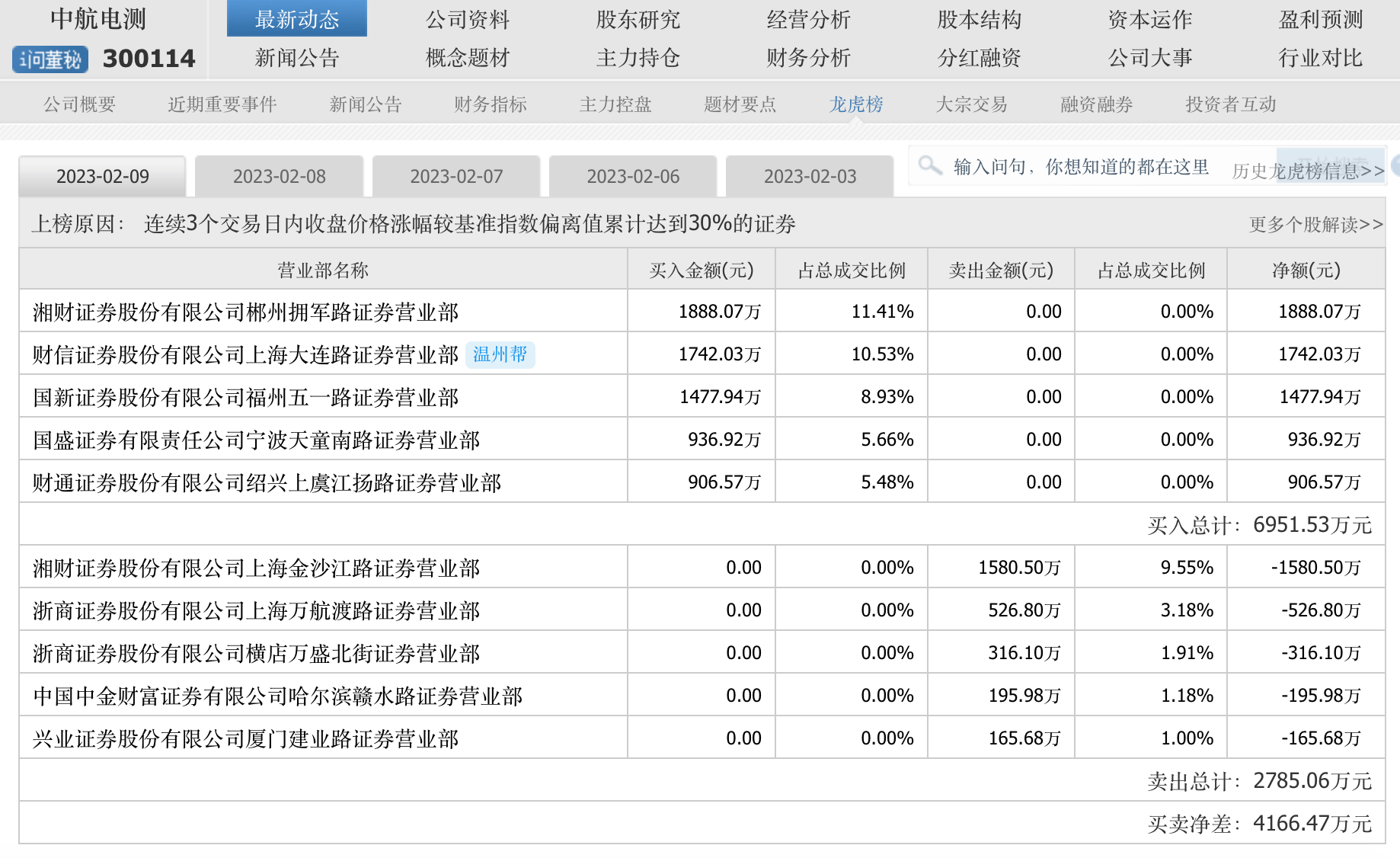Switch to the 2023-02-03 date tab
1400x858 pixels.
(810, 177)
